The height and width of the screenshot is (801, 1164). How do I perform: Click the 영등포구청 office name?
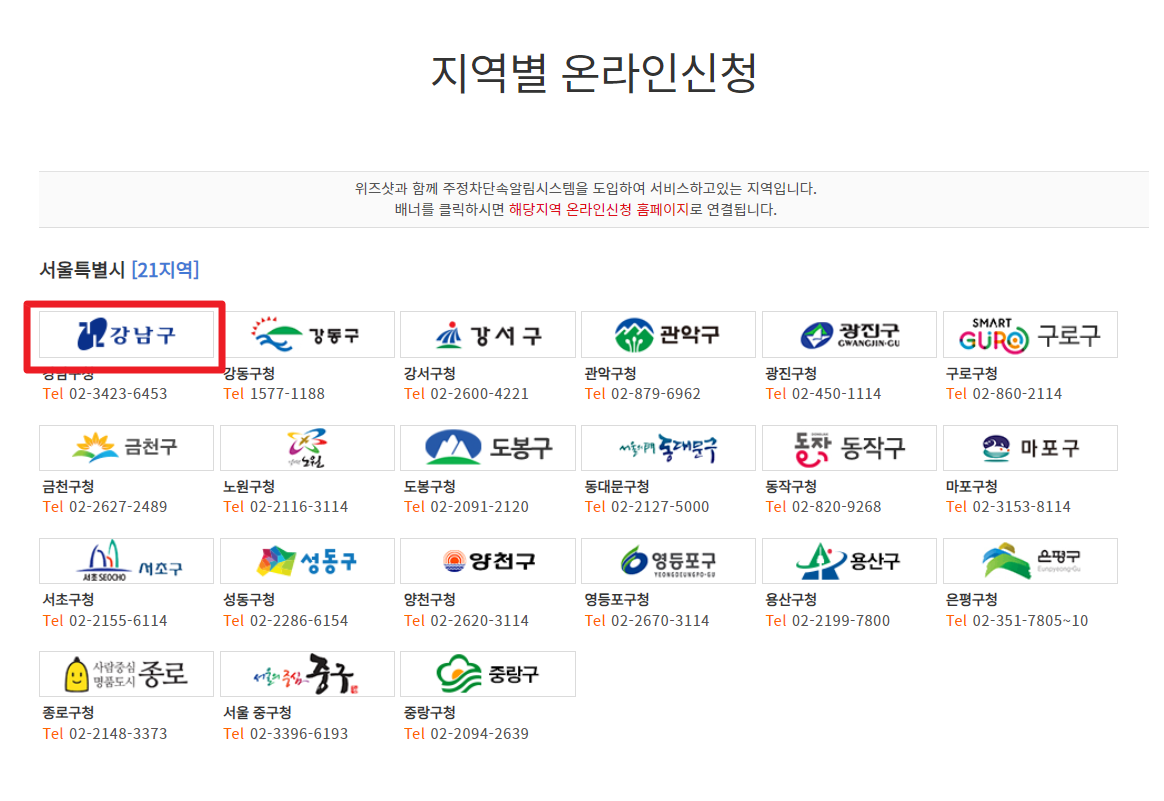pyautogui.click(x=617, y=600)
